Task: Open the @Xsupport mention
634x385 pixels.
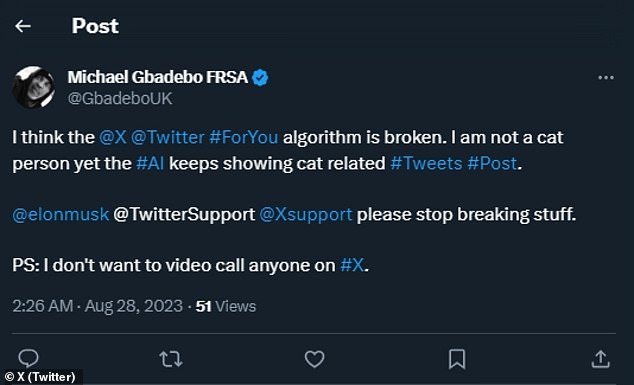Action: (306, 214)
